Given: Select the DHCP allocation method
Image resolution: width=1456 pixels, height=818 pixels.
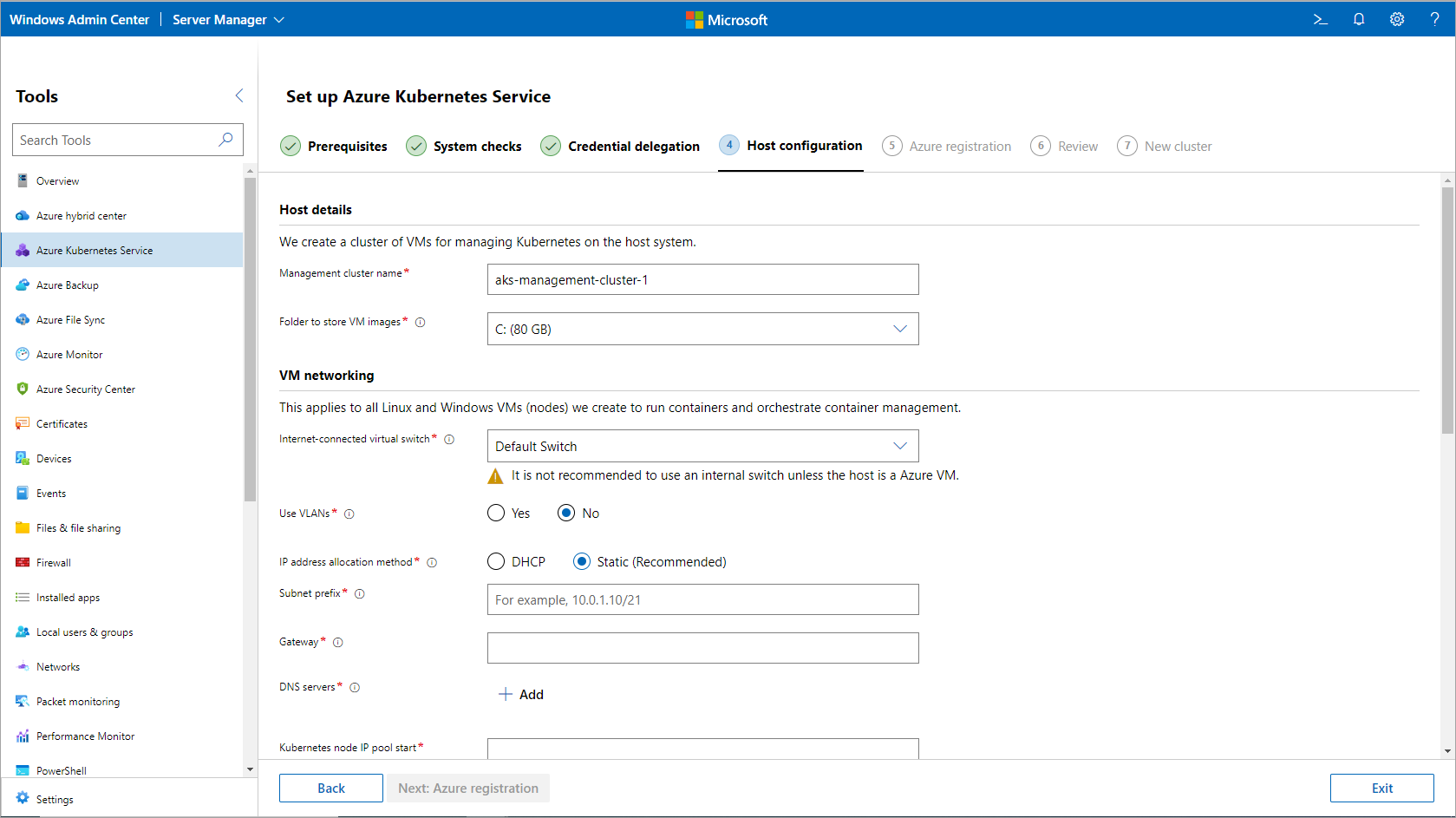Looking at the screenshot, I should tap(496, 562).
